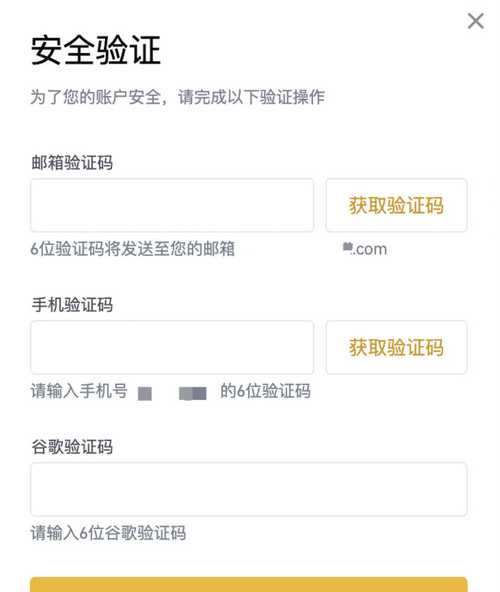Viewport: 500px width, 592px height.
Task: Click the 手机验证码 label
Action: click(72, 305)
